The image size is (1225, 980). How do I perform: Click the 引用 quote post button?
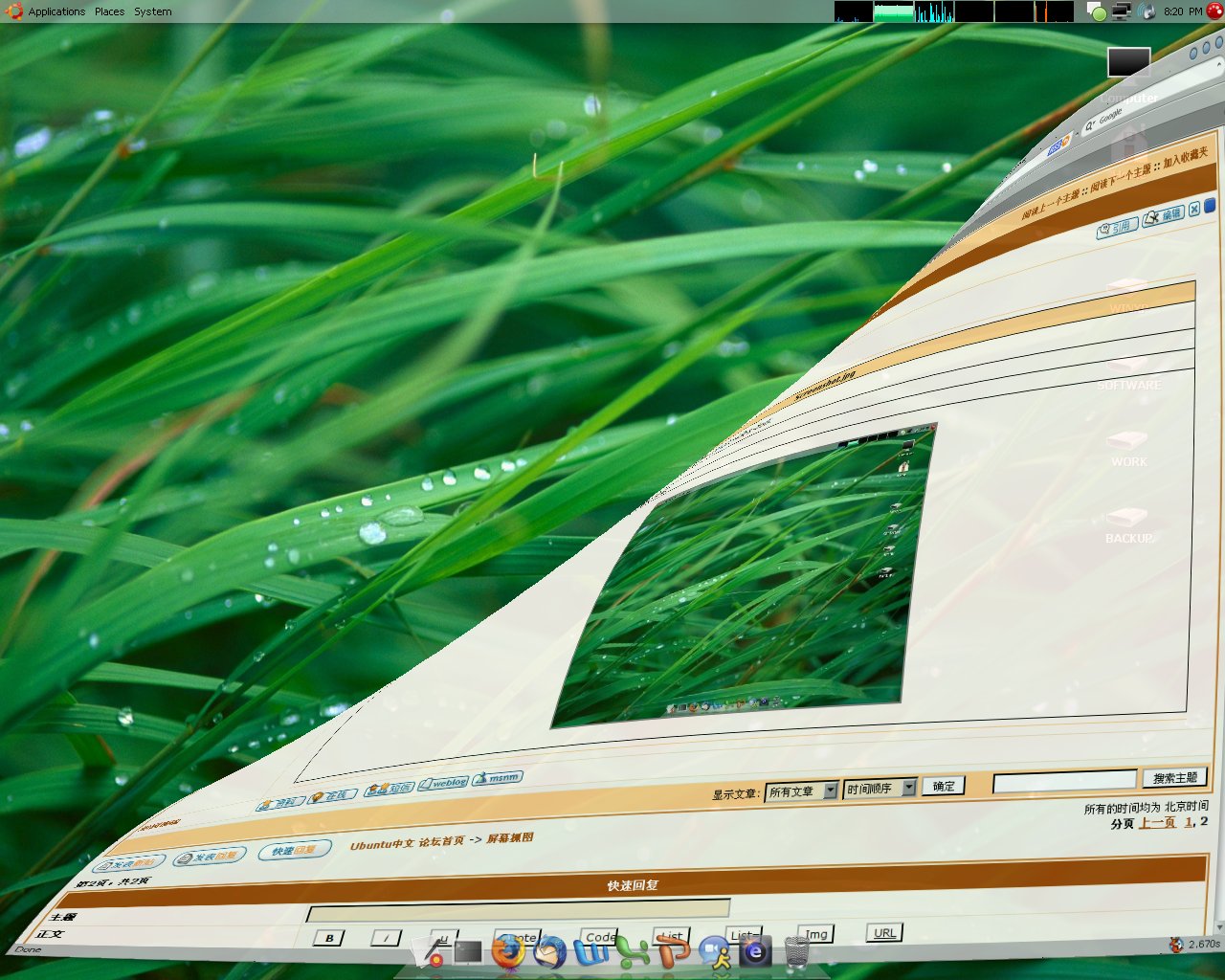pos(1118,228)
